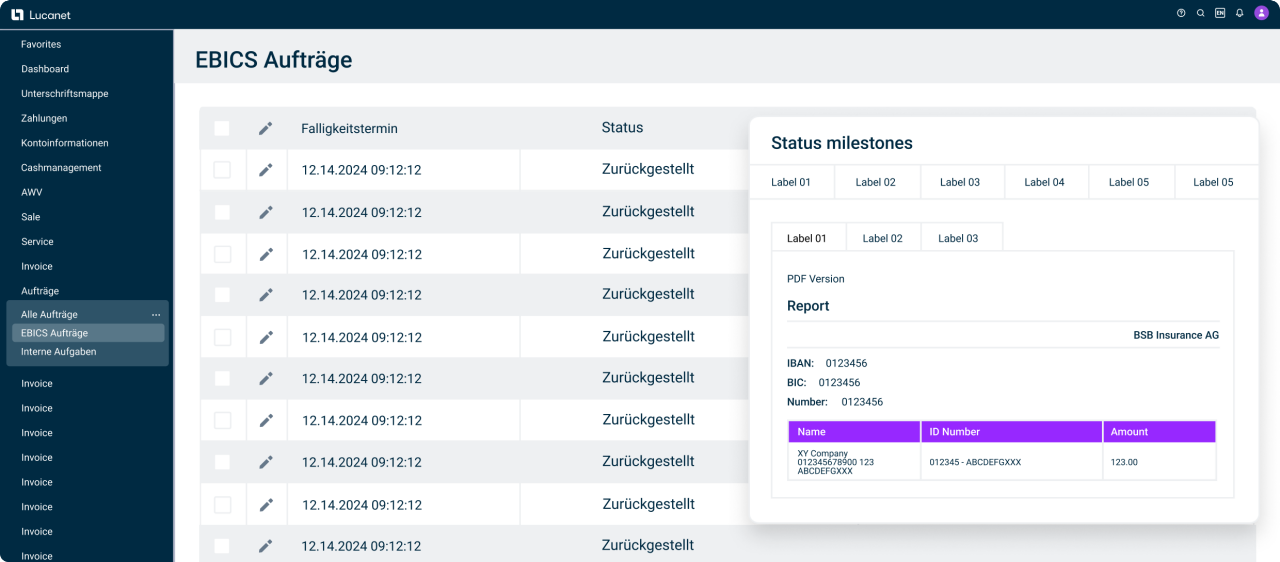Click the edit pencil in first data row
This screenshot has height=562, width=1280.
tap(265, 170)
